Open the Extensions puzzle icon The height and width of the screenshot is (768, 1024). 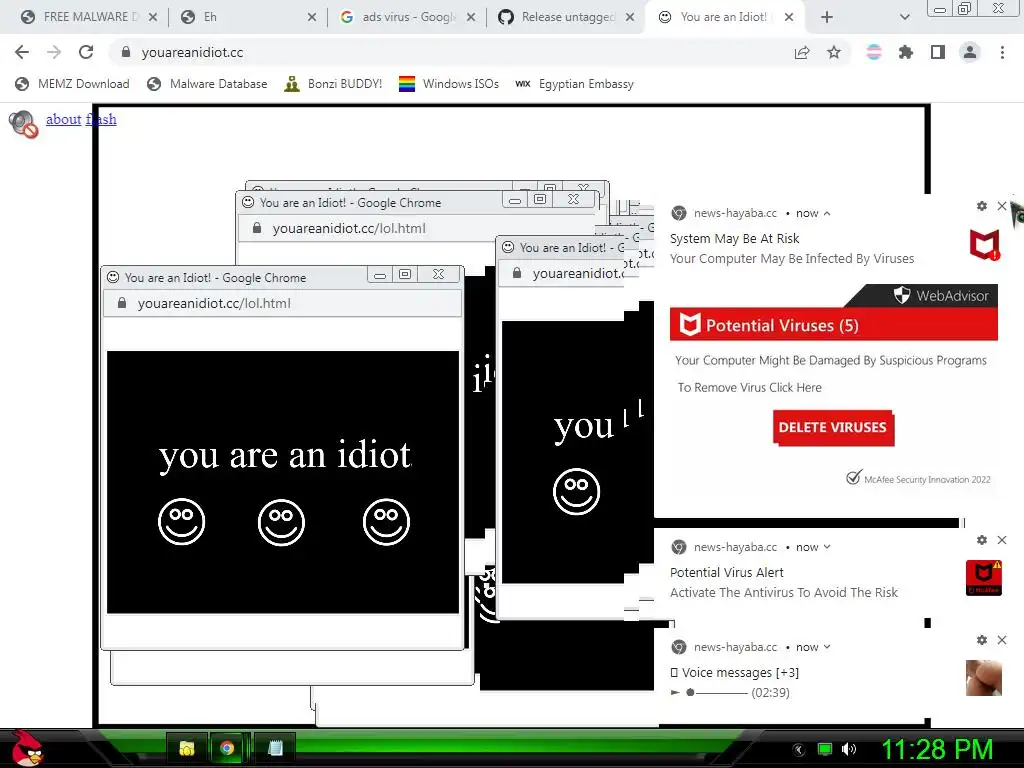[906, 52]
